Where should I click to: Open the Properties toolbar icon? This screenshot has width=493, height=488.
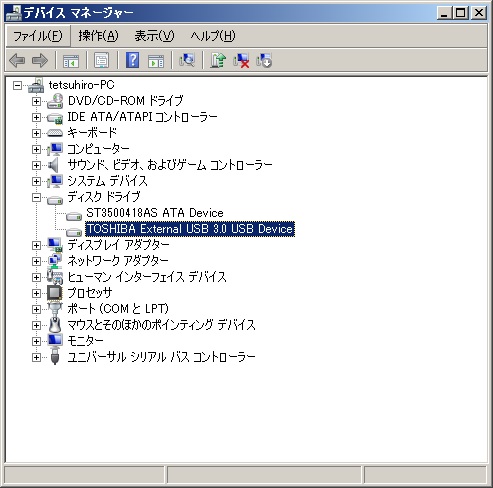point(102,61)
